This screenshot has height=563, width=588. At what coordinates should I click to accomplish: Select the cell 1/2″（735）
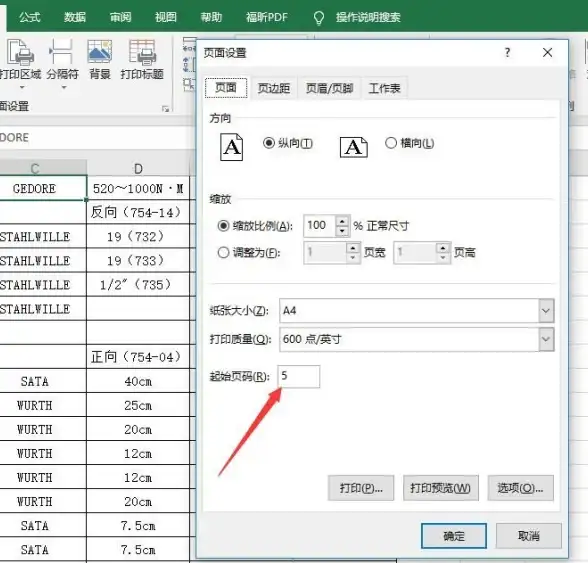138,284
